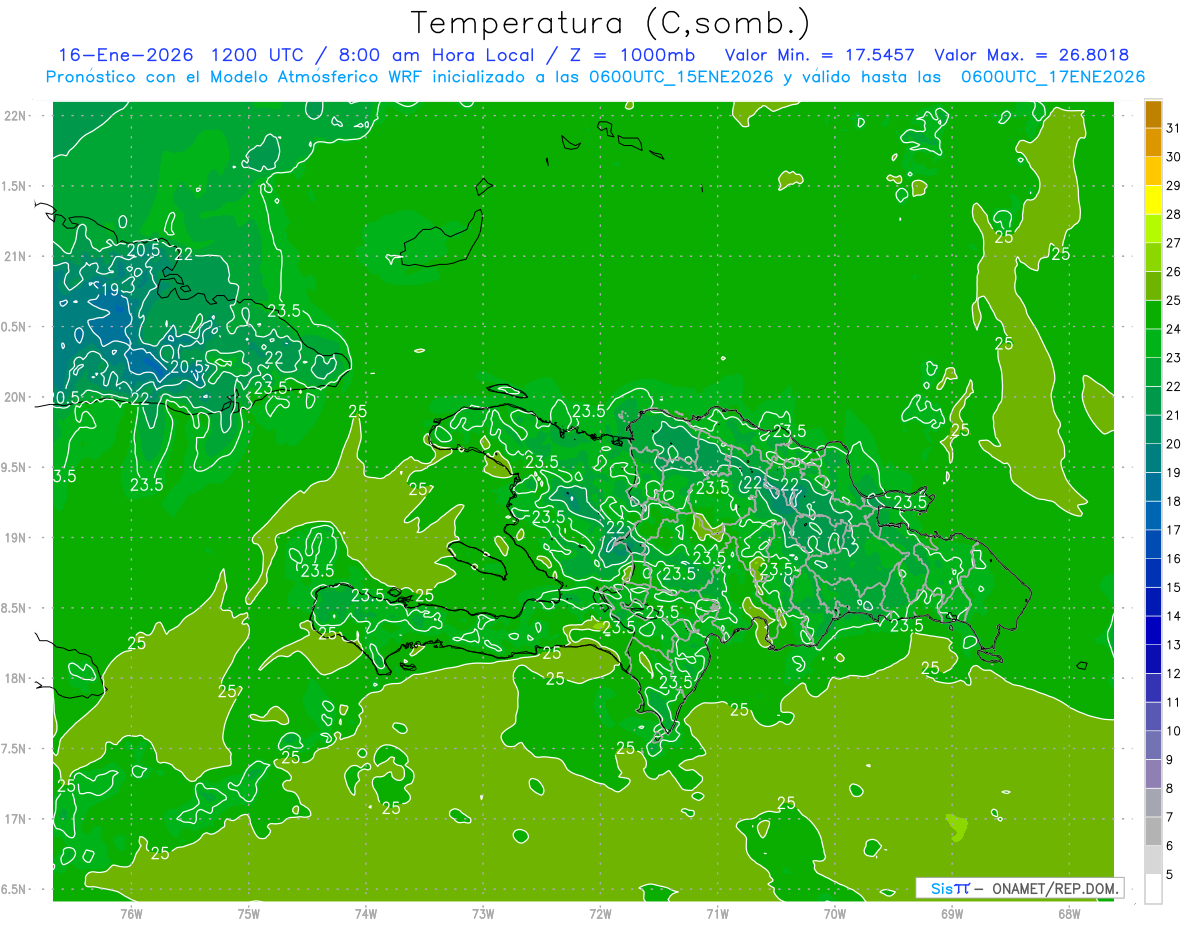
Task: Click the "20N" latitude axis label
Action: tap(16, 397)
